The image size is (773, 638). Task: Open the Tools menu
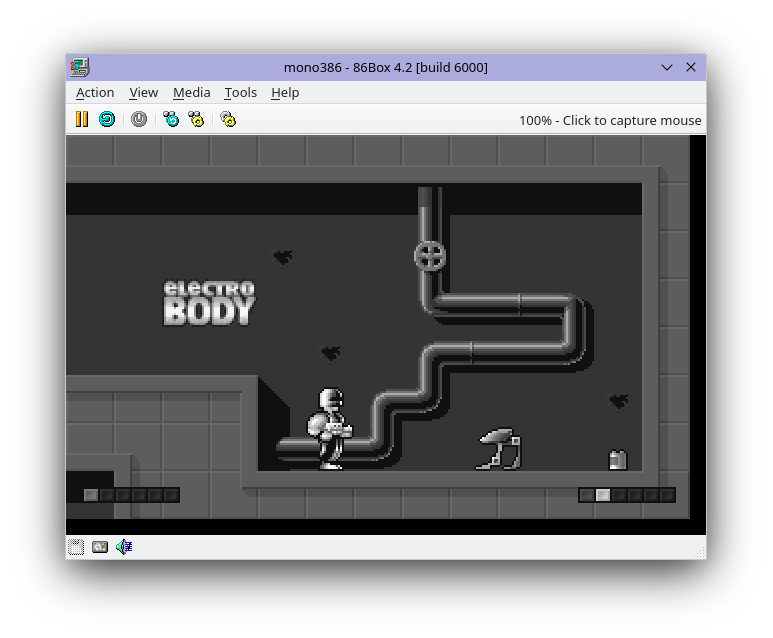(x=241, y=93)
